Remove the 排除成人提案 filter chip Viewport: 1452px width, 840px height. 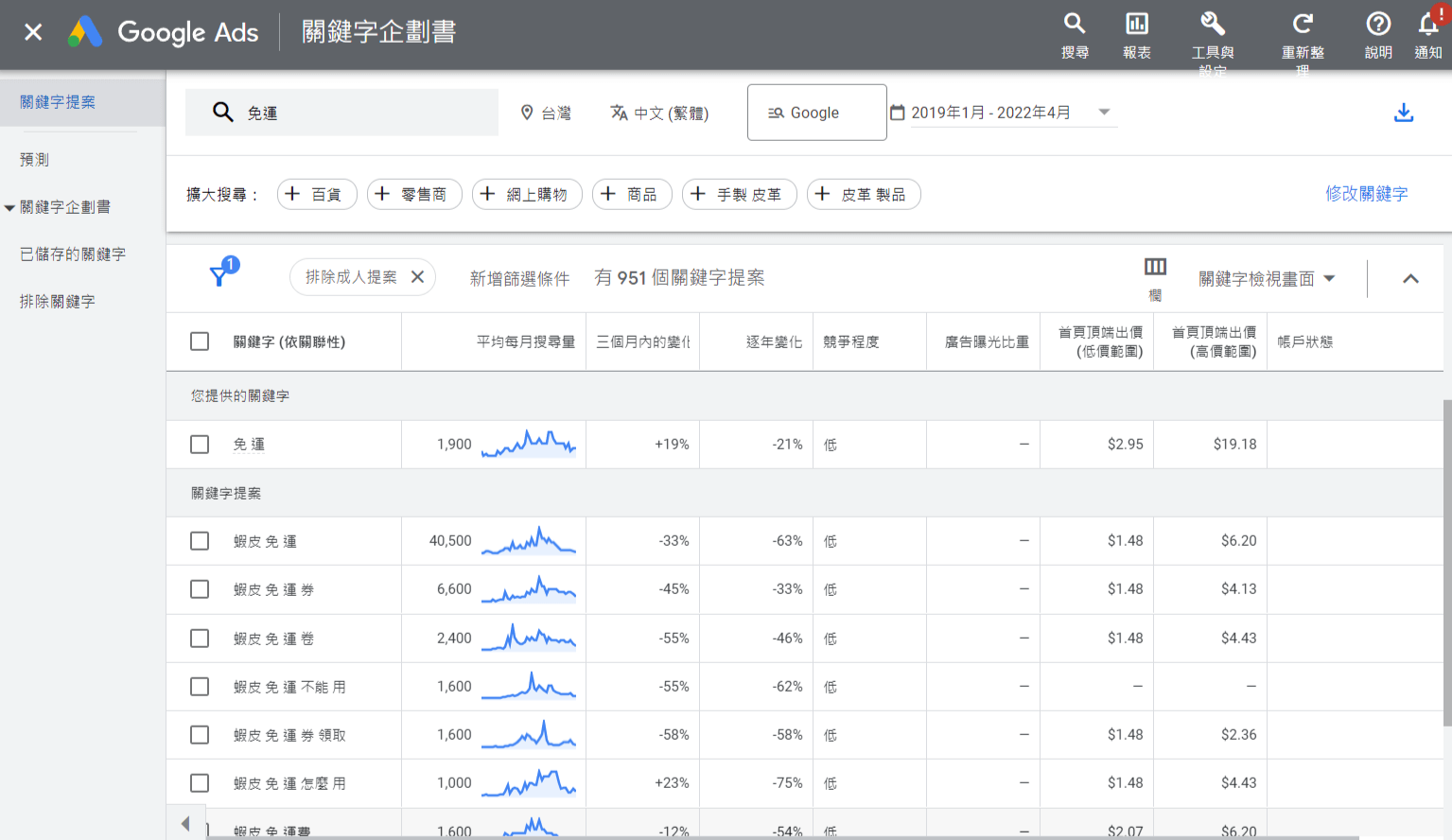pos(417,277)
